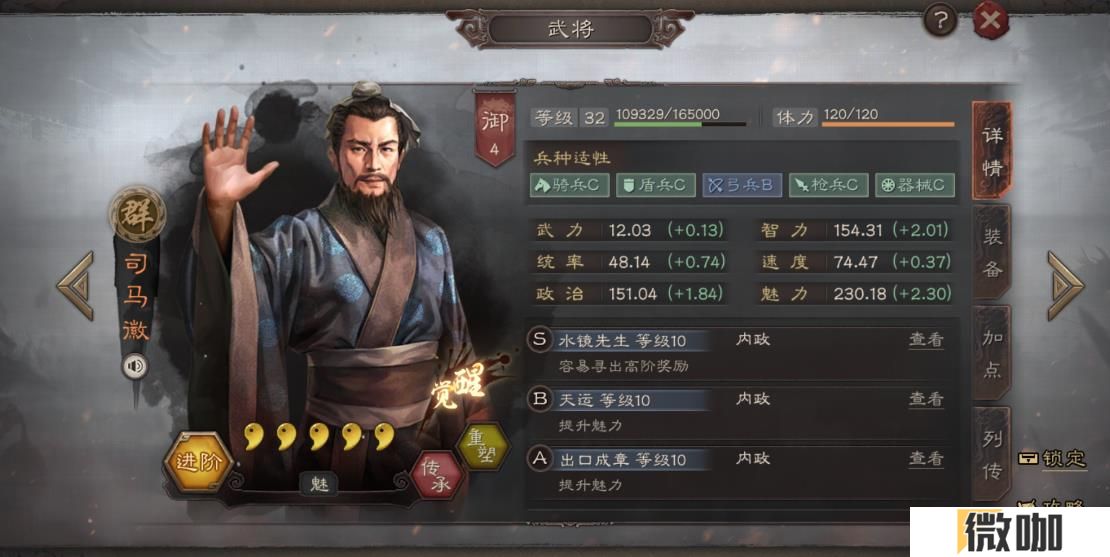The height and width of the screenshot is (557, 1110).
Task: Open the 列传 tab
Action: [x=992, y=454]
